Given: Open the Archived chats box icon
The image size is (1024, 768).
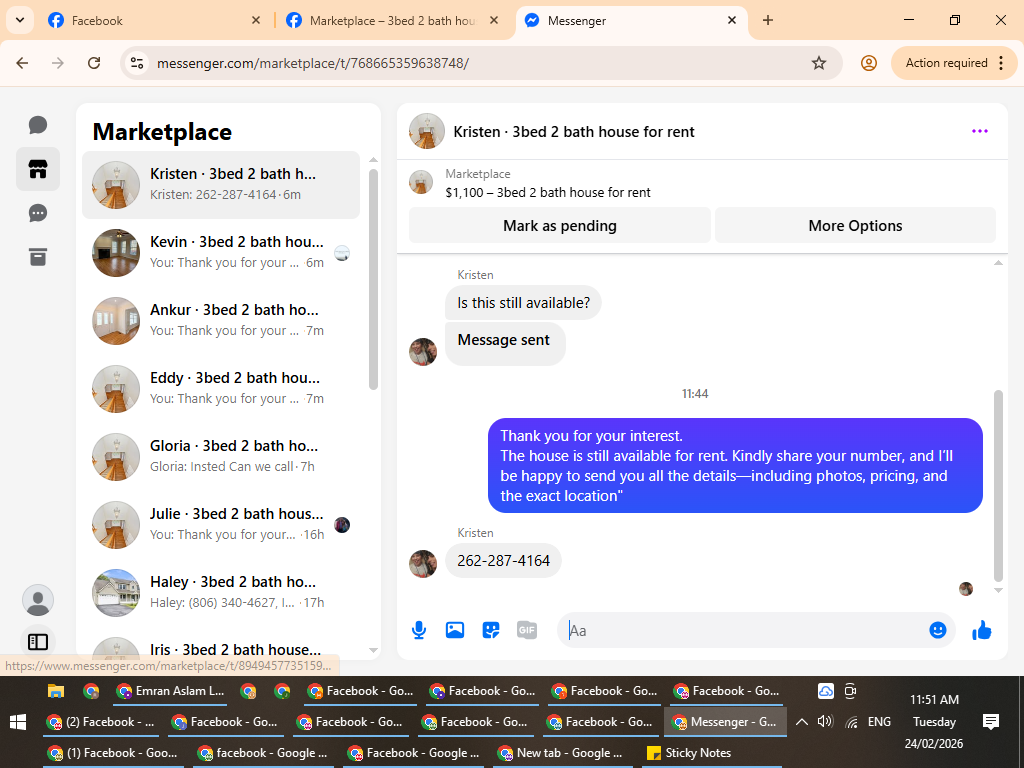Looking at the screenshot, I should [38, 257].
